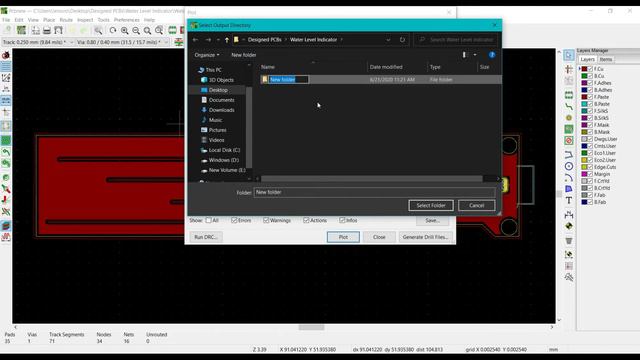Click Run DRC button in Plot dialog
This screenshot has width=640, height=360.
click(x=206, y=237)
